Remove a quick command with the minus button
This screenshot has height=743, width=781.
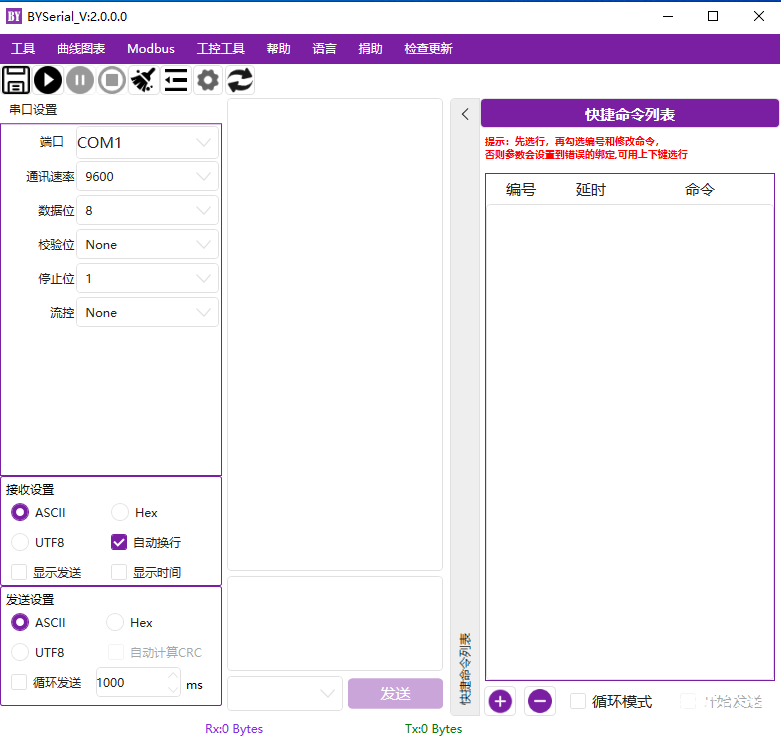(x=540, y=701)
